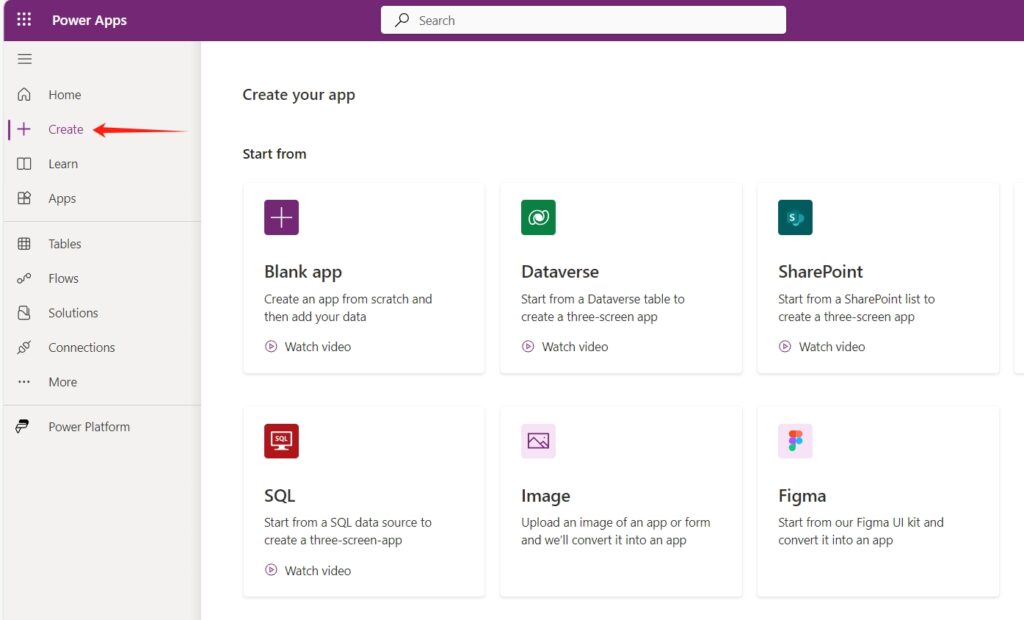
Task: Click the Learn book icon
Action: pos(24,163)
